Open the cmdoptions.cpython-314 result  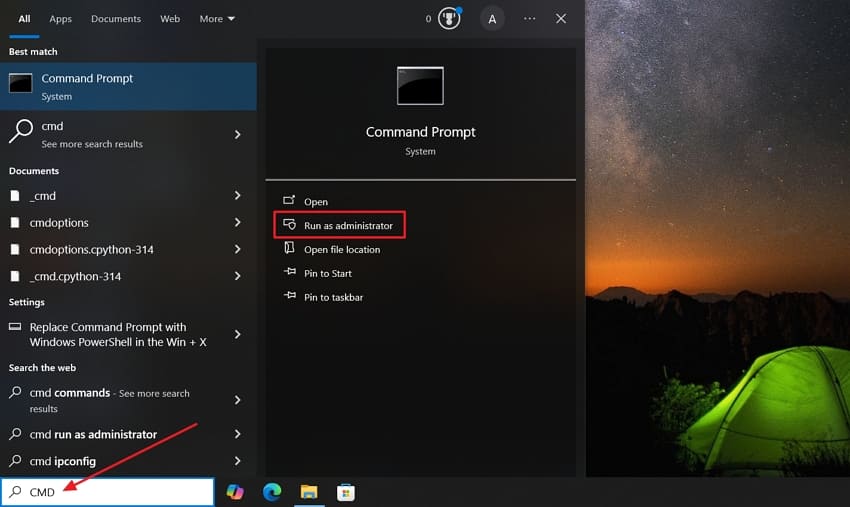point(128,249)
